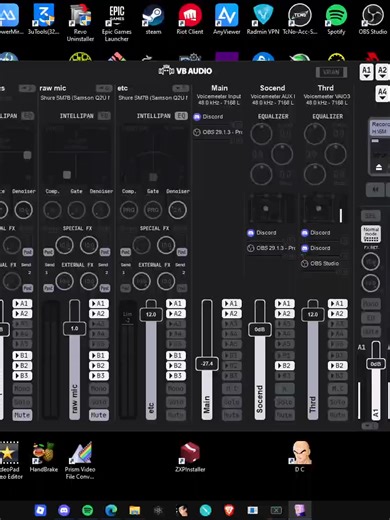Toggle A2 routing on raw mic strip
The width and height of the screenshot is (390, 520).
[x=99, y=313]
